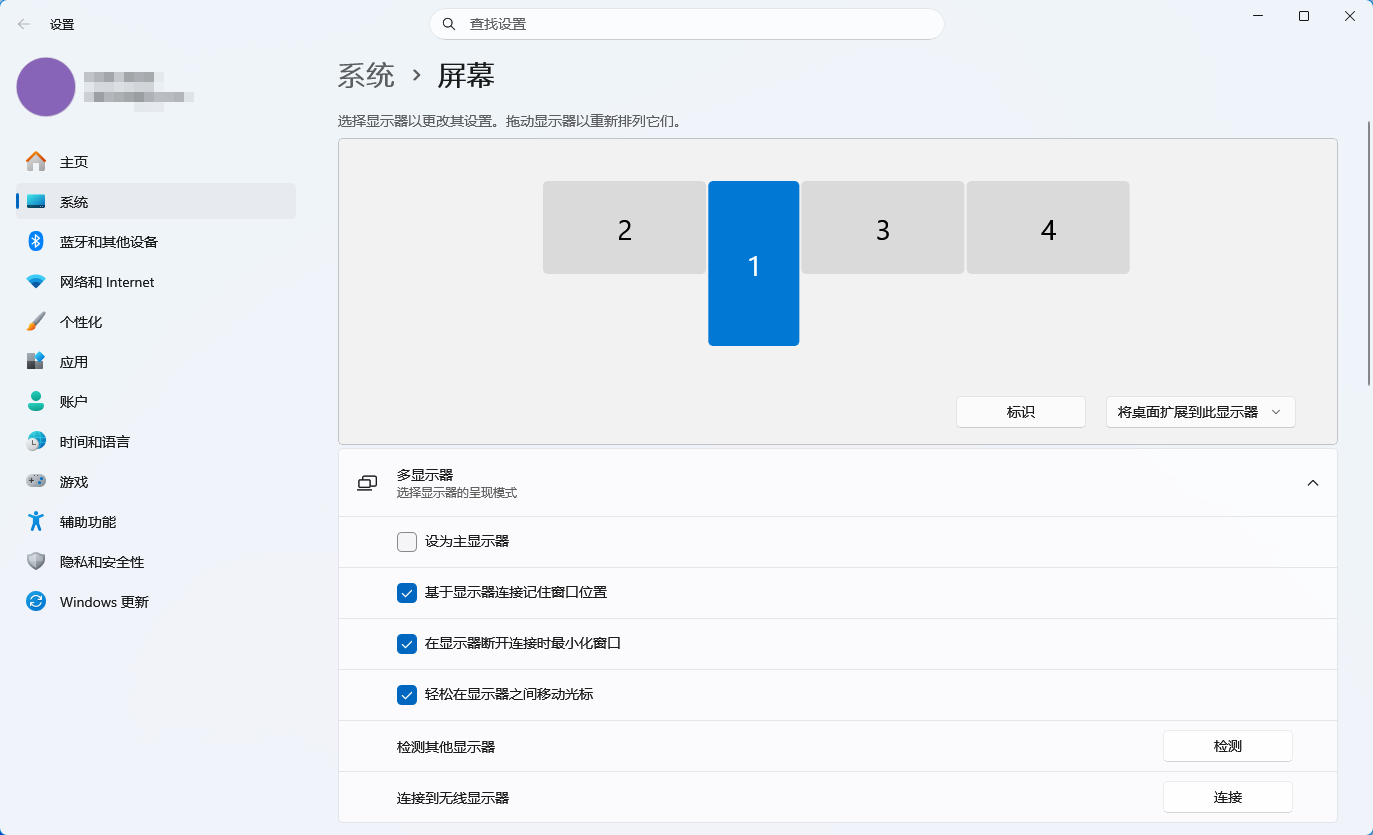This screenshot has width=1373, height=835.
Task: Open the 将桌面扩展到此显示器 dropdown
Action: coord(1200,412)
